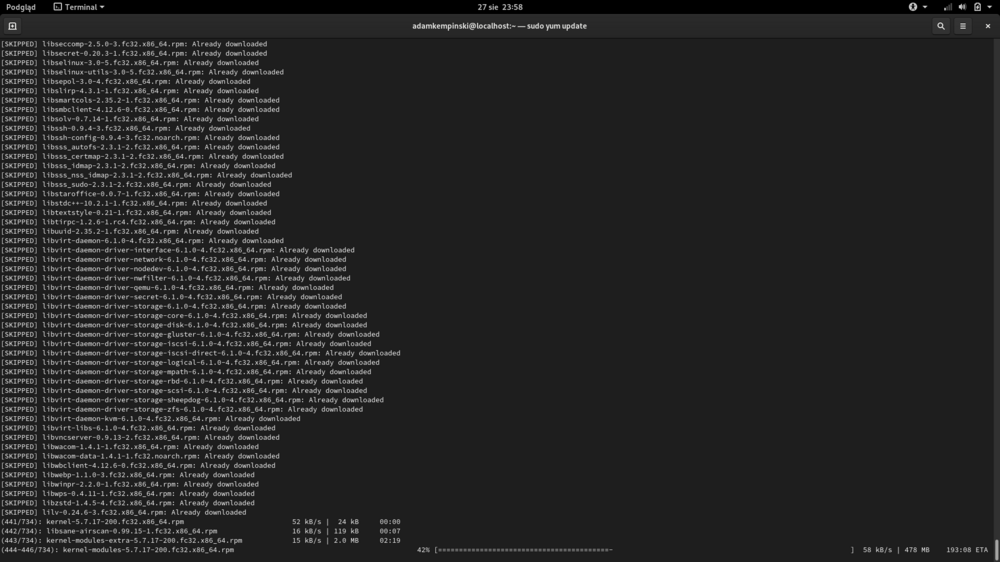Open a new terminal tab with the plus button

pyautogui.click(x=12, y=26)
